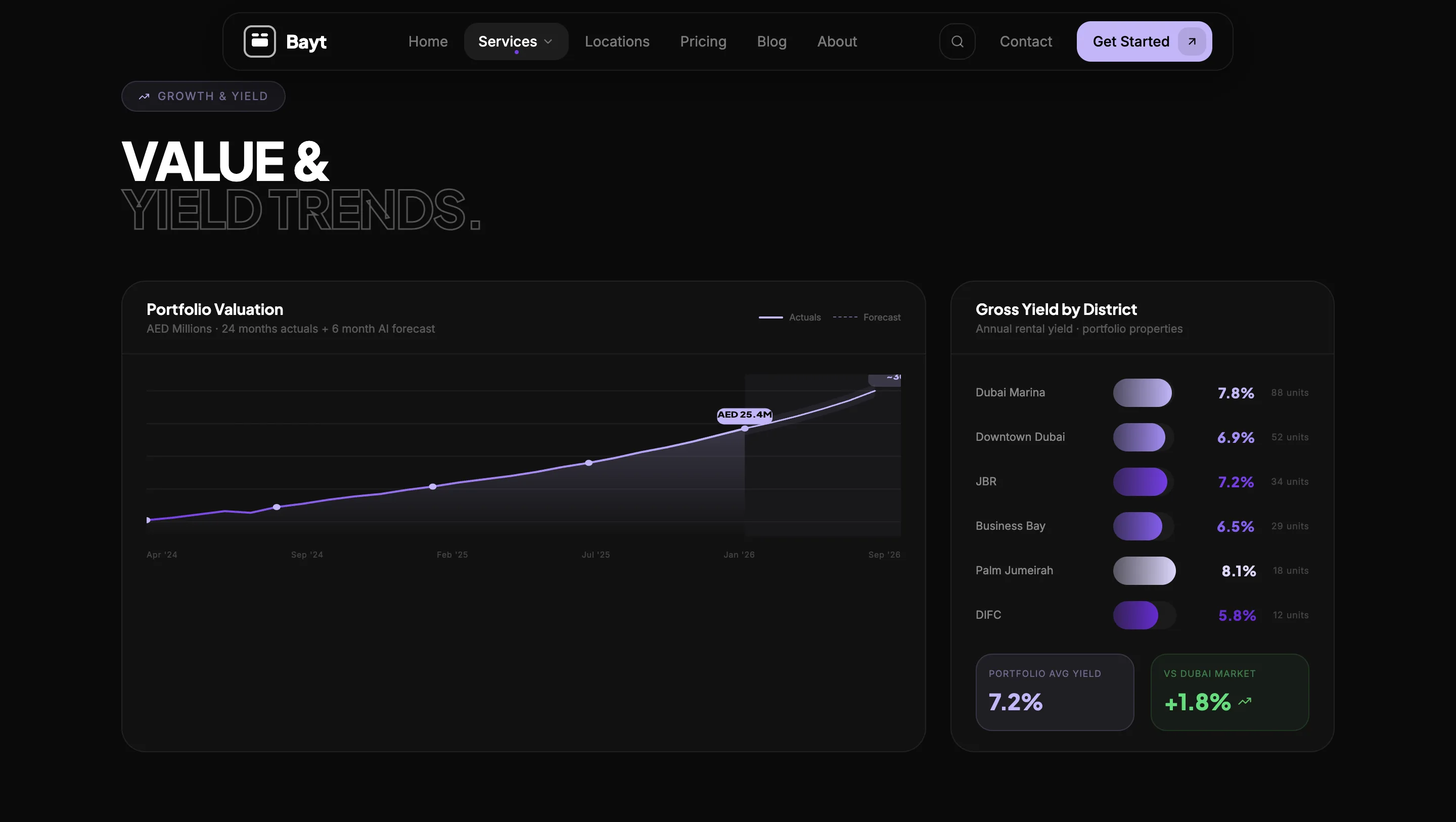Screen dimensions: 1456x822
Task: Click the trend icon in Growth & Yield badge
Action: tap(144, 97)
